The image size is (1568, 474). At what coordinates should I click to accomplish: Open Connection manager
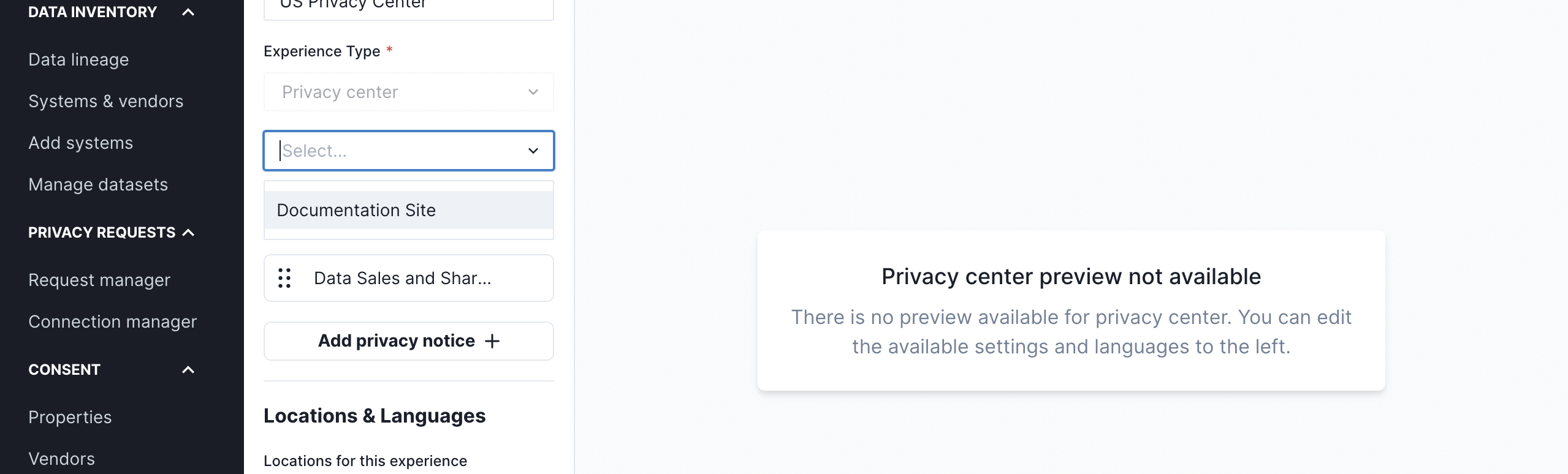click(112, 322)
